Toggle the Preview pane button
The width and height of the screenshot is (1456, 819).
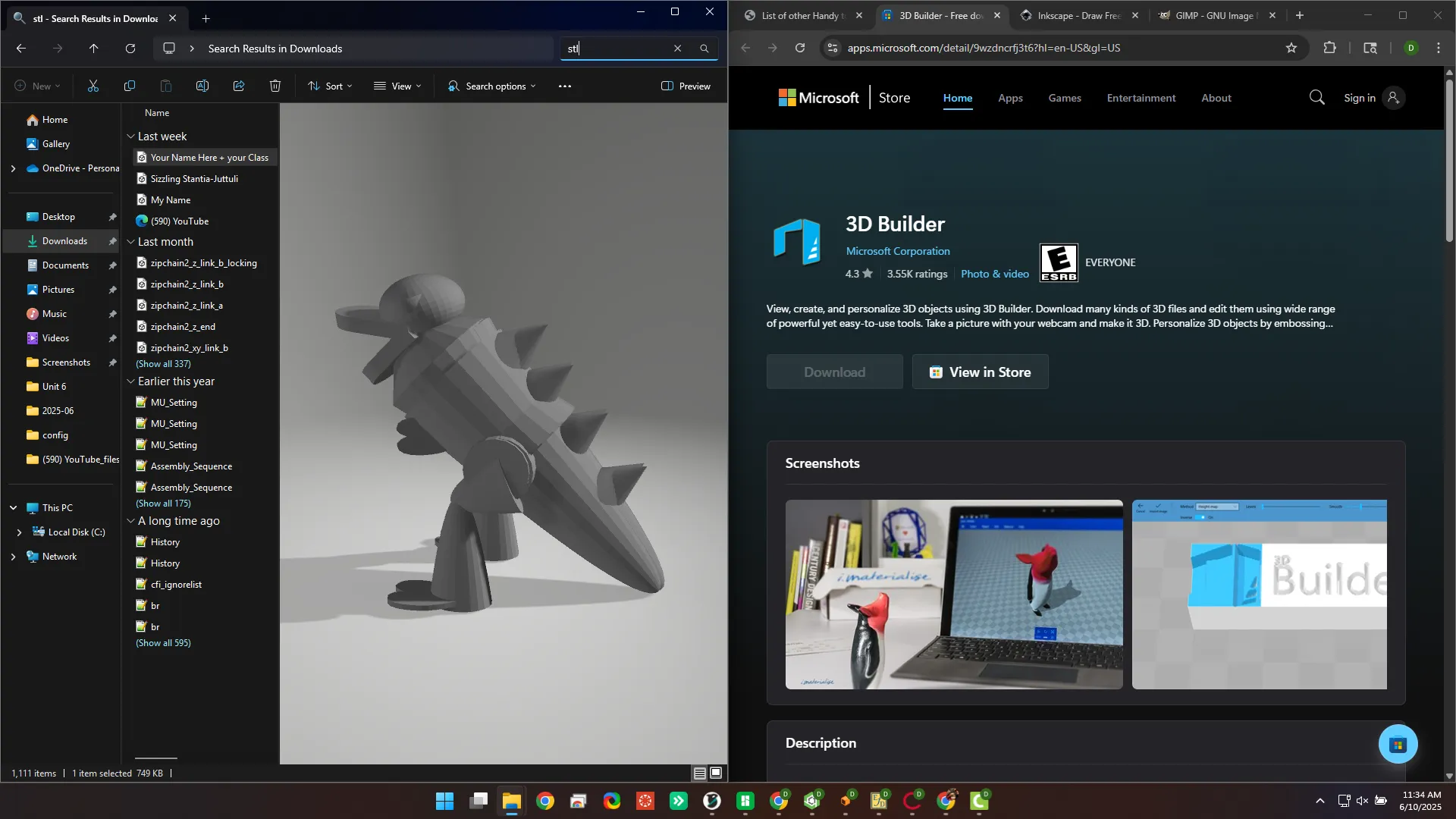[686, 86]
